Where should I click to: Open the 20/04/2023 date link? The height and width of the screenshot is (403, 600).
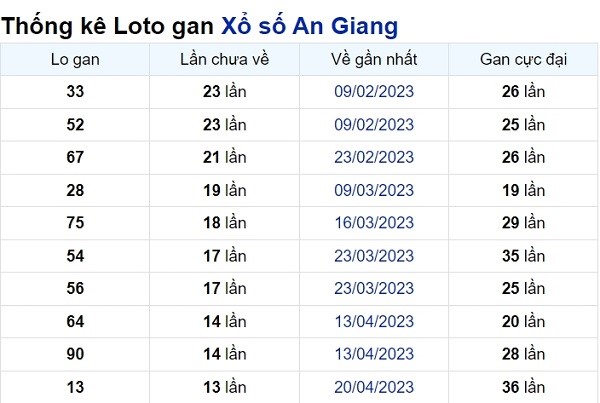click(374, 387)
